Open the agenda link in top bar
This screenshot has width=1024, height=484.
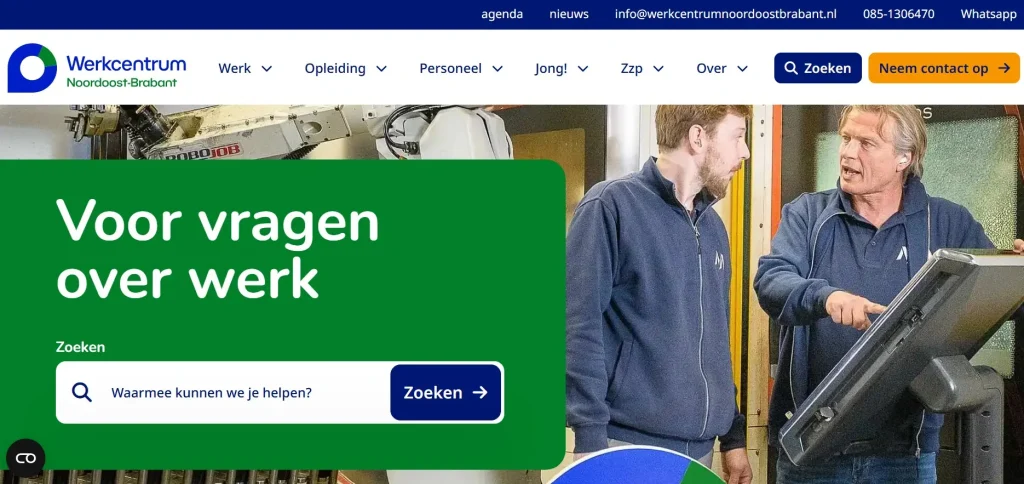(502, 14)
